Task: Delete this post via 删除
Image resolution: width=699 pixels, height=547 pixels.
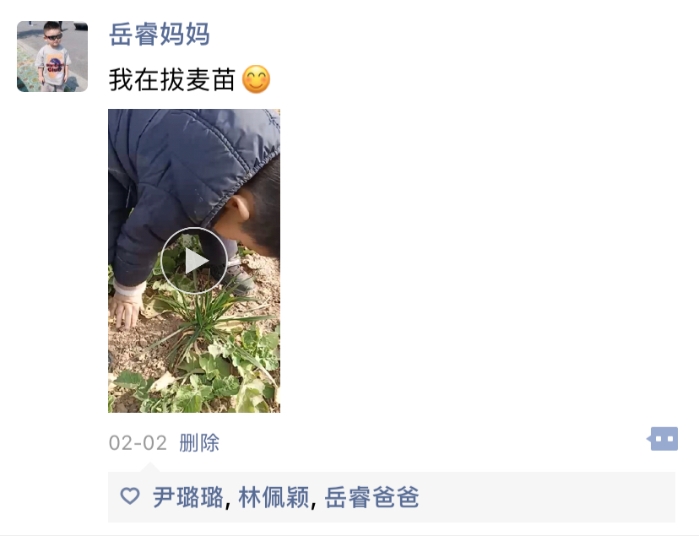Action: (199, 443)
